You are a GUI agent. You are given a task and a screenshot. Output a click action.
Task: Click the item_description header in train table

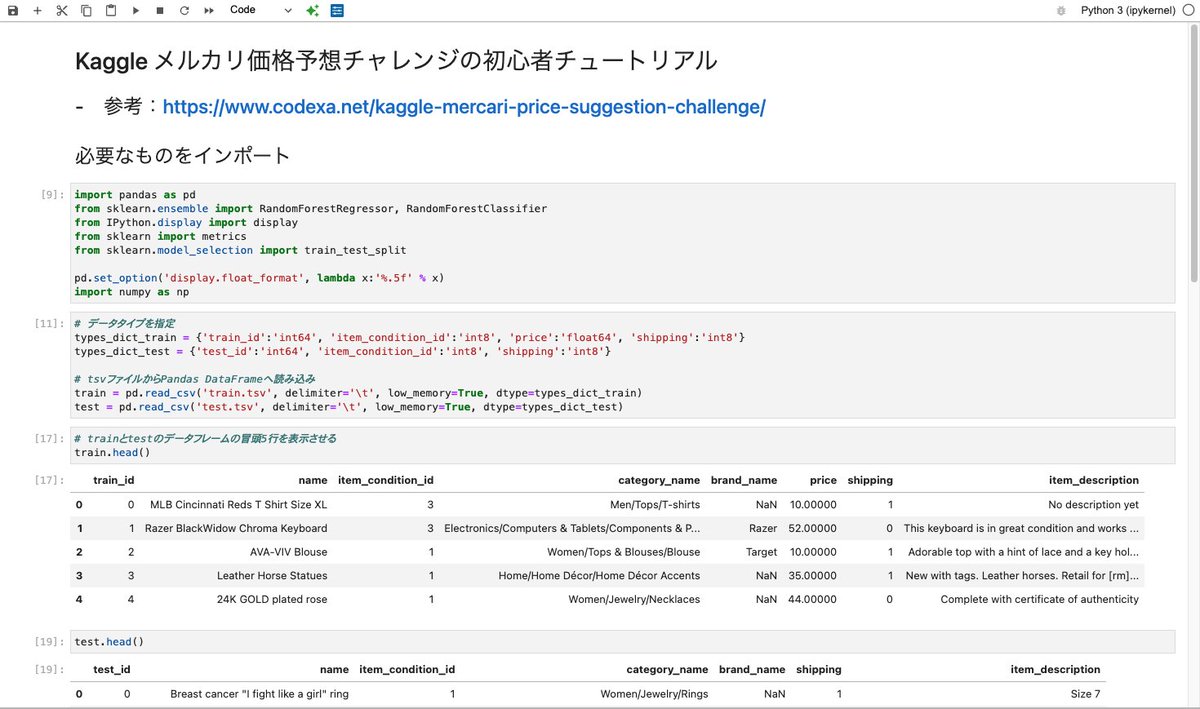pos(1093,480)
